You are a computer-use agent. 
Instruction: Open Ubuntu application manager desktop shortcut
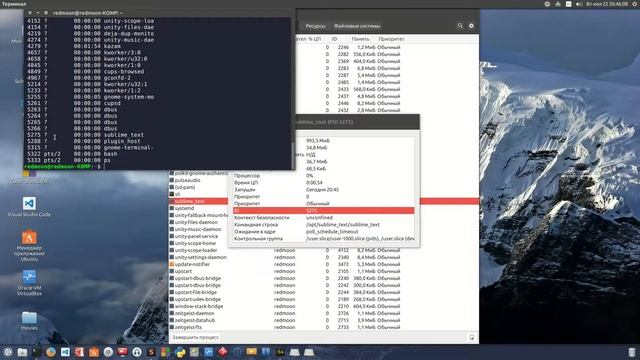[x=29, y=246]
